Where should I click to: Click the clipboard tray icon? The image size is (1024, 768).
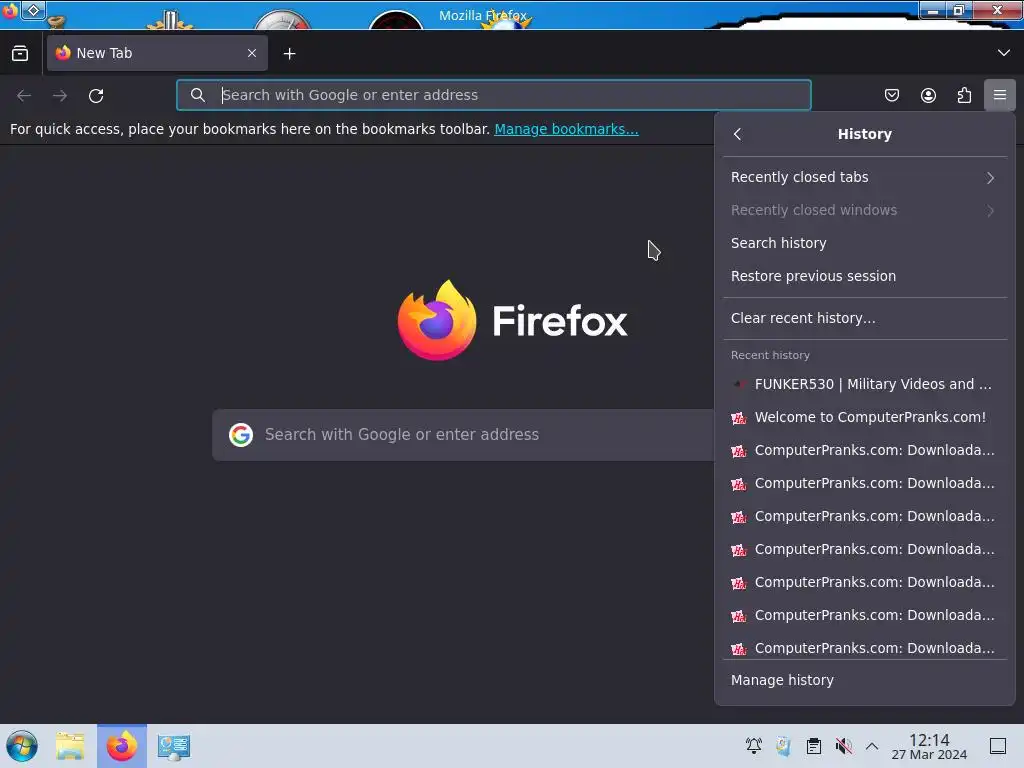814,746
